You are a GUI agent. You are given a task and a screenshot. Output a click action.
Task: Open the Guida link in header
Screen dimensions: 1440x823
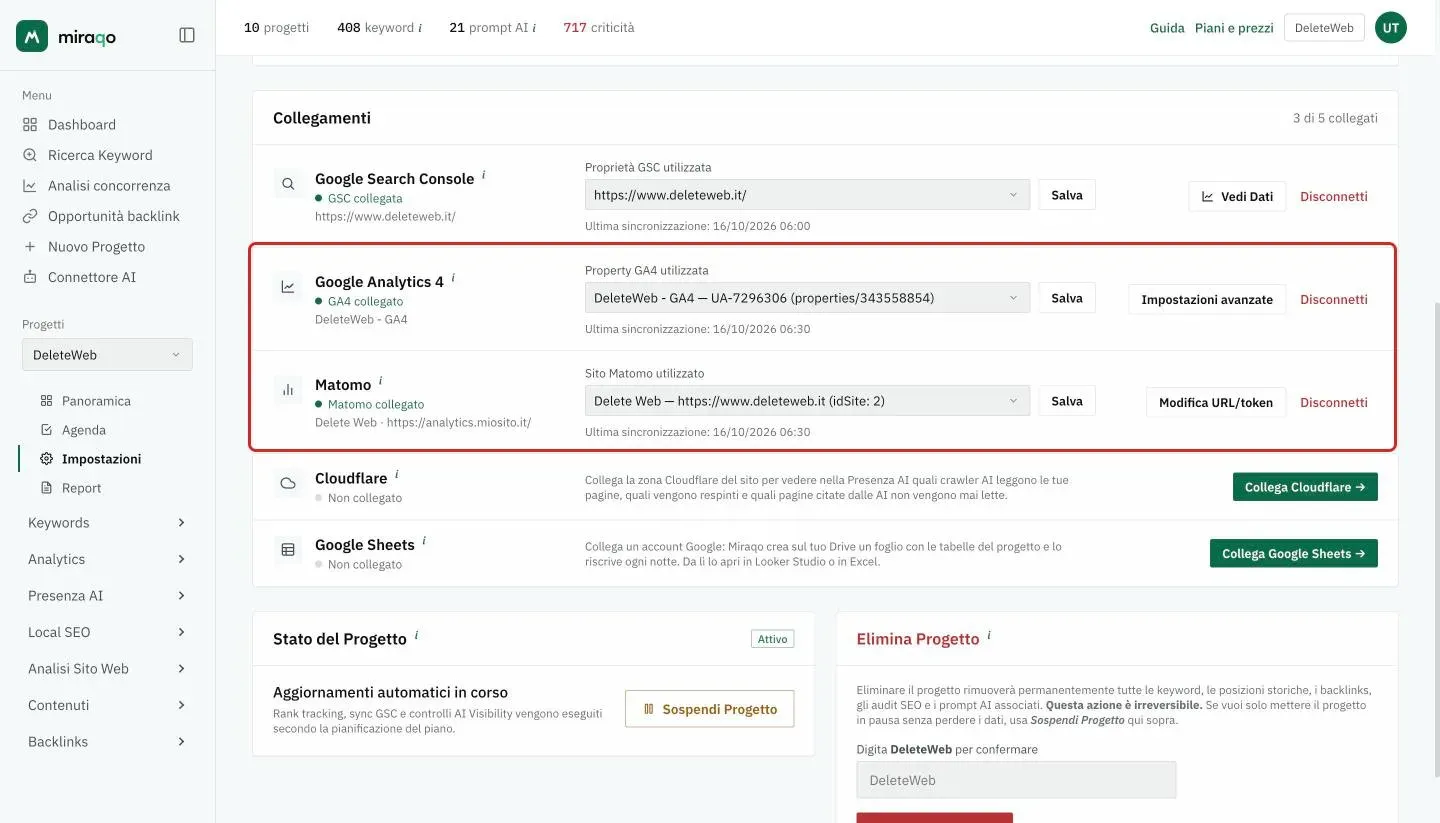point(1167,28)
